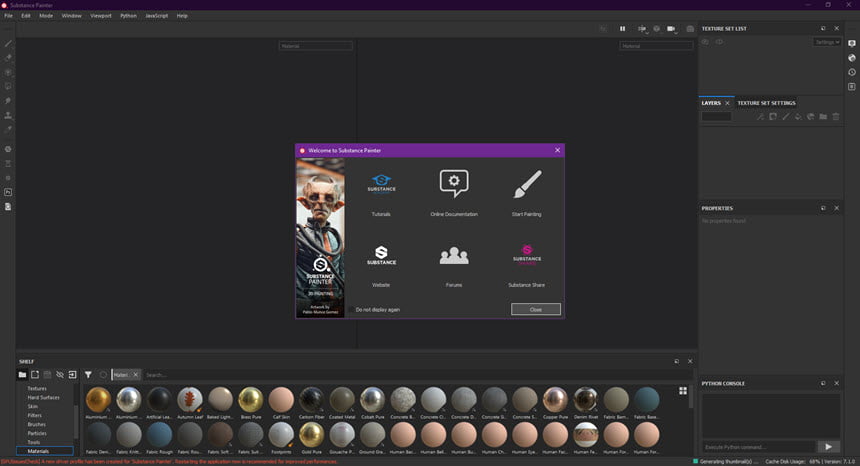Select the Polygon Fill tool

(x=8, y=86)
